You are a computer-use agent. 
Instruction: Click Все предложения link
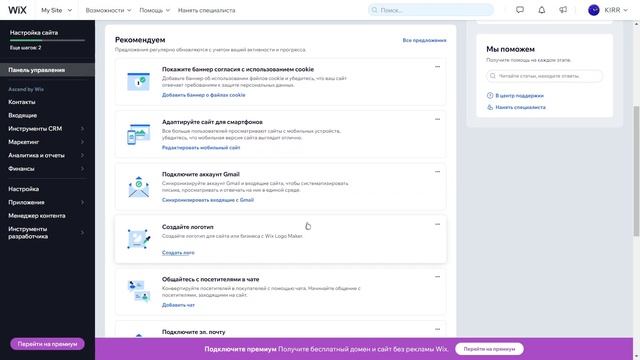point(424,40)
